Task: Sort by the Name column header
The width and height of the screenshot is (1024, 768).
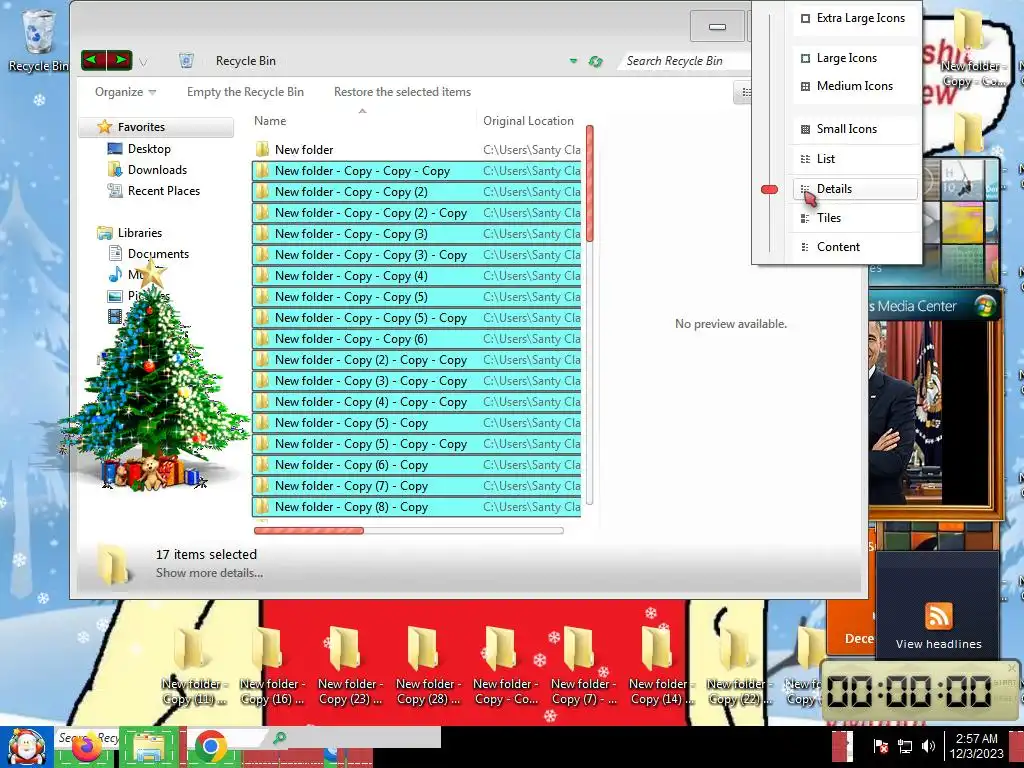Action: [270, 121]
